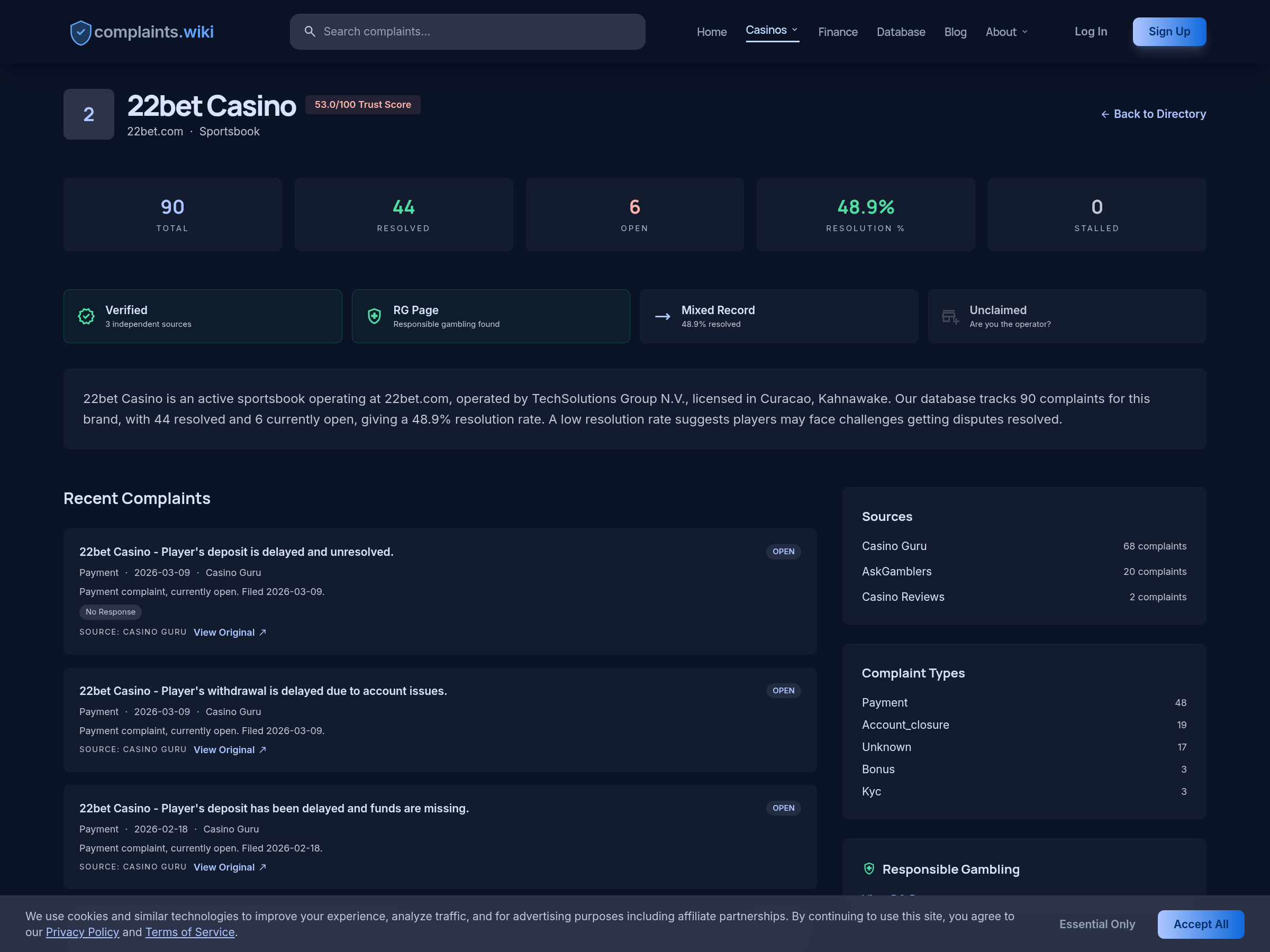Click the Verified 3 independent sources card
Viewport: 1270px width, 952px height.
[x=203, y=316]
